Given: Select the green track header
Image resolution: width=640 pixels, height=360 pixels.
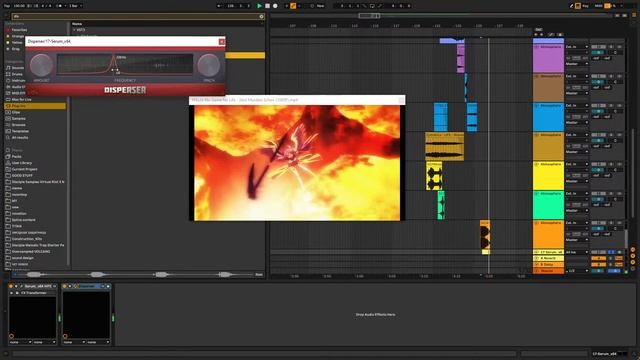Looking at the screenshot, I should [x=548, y=205].
